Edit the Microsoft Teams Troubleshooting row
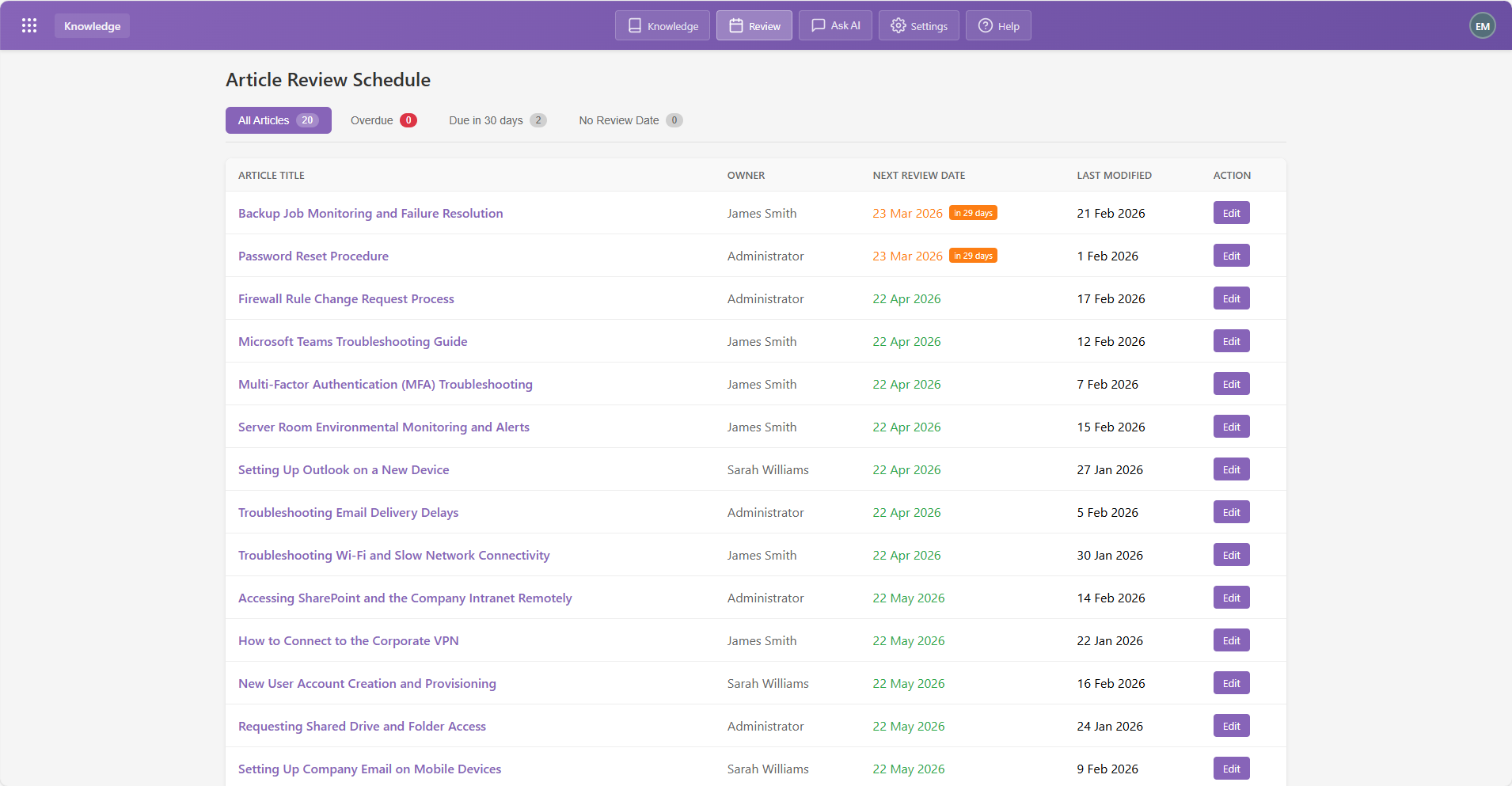The height and width of the screenshot is (786, 1512). pos(1231,341)
